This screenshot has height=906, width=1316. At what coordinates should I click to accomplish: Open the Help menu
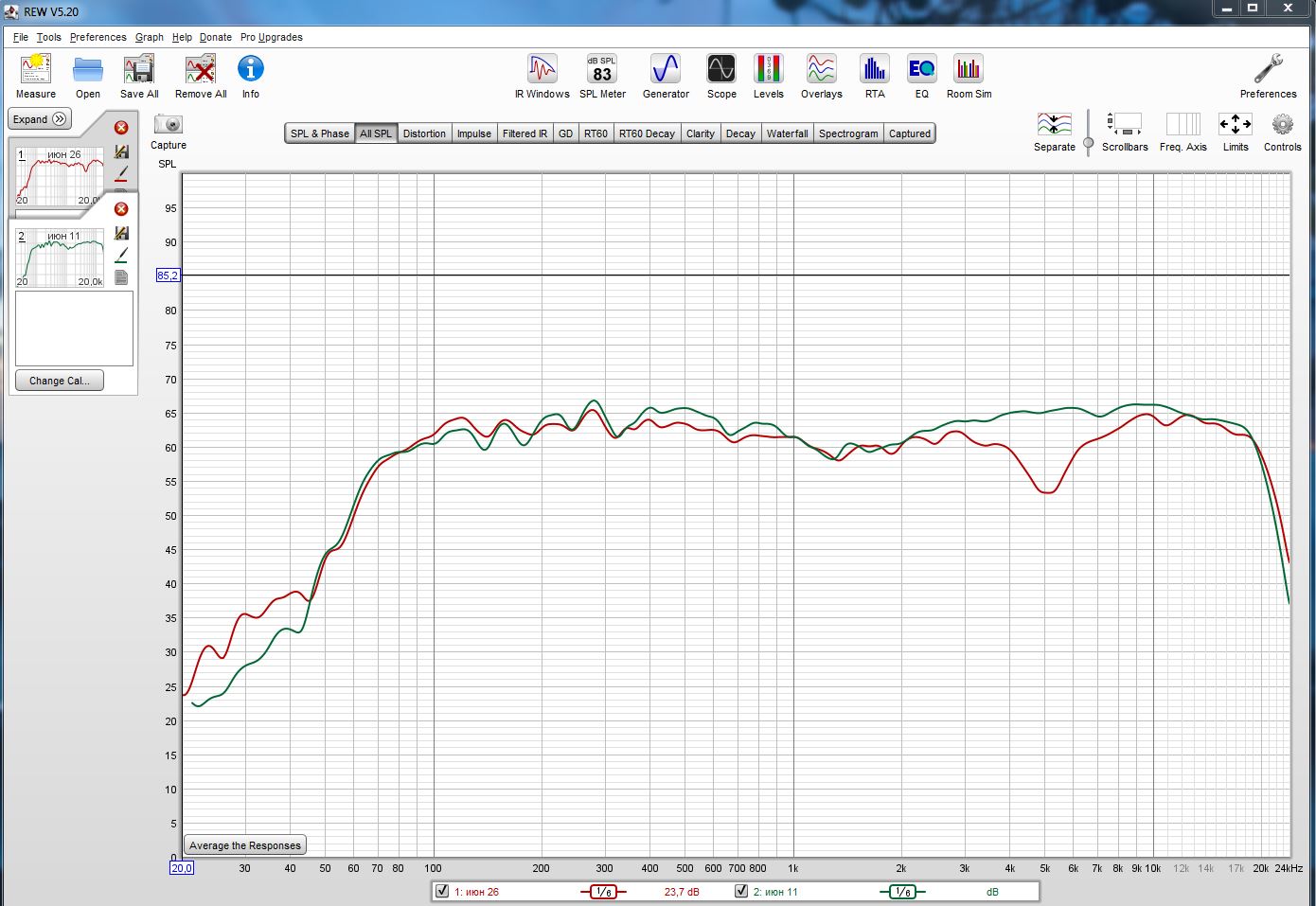click(x=182, y=37)
